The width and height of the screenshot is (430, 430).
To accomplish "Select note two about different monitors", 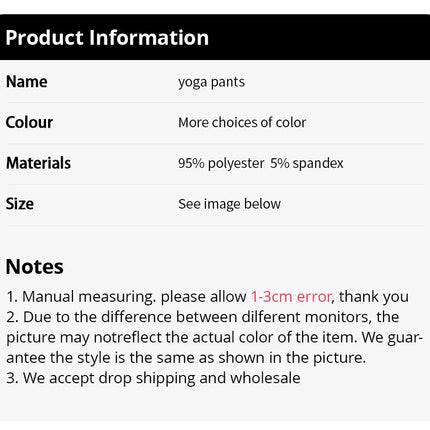I will pos(215,337).
